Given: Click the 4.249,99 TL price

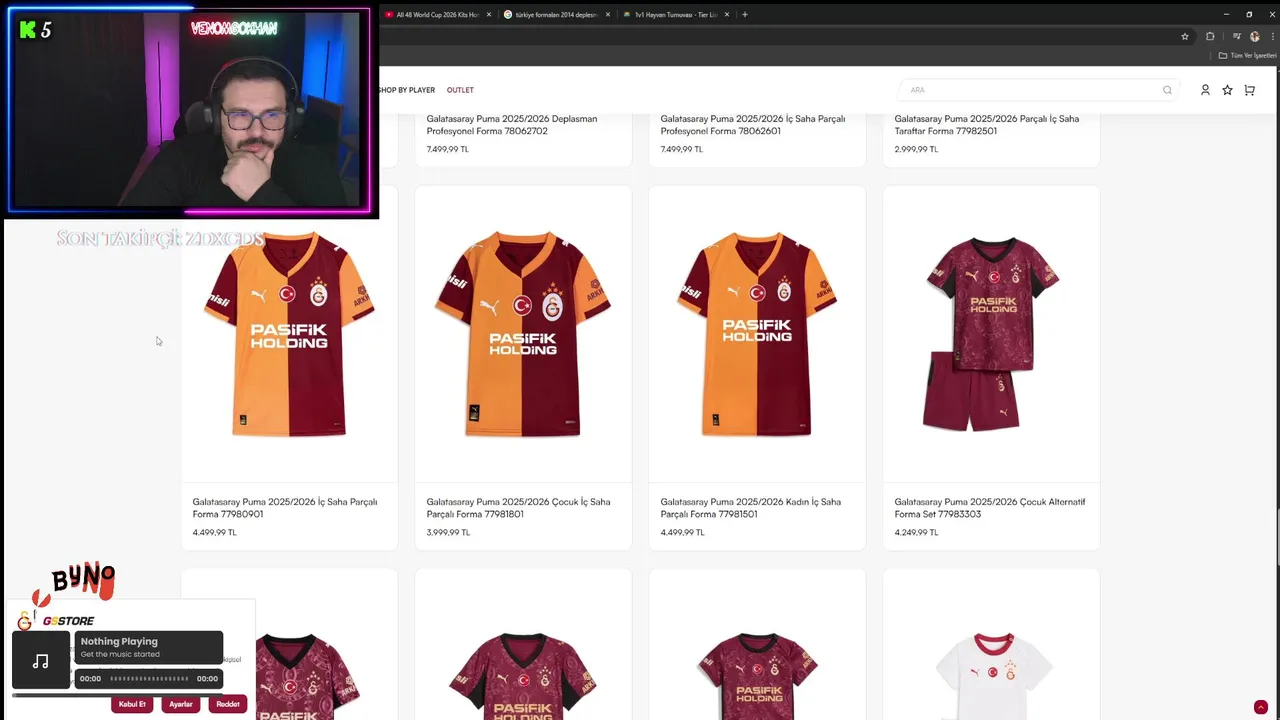Looking at the screenshot, I should pyautogui.click(x=916, y=532).
